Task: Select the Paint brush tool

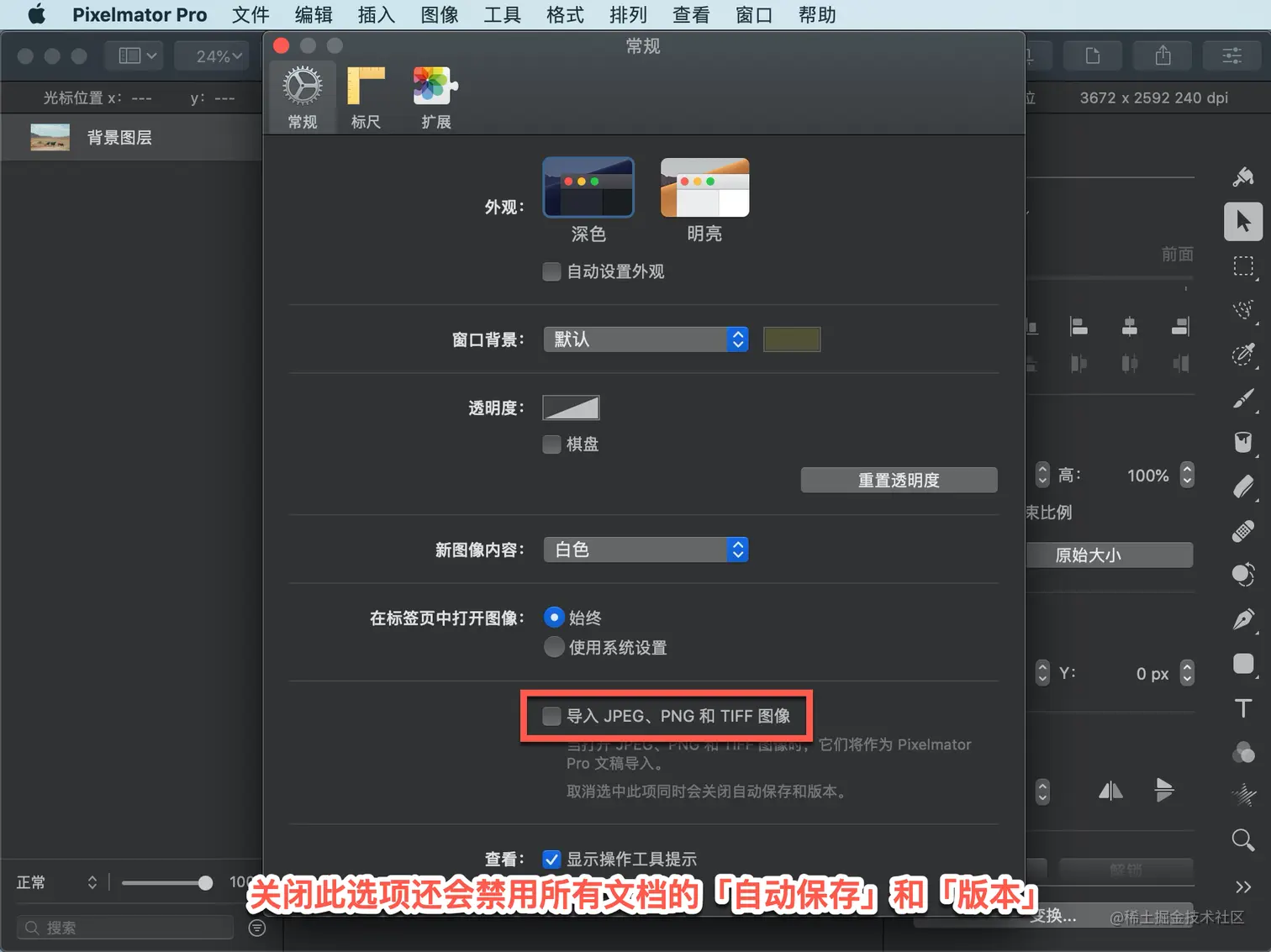Action: coord(1243,398)
